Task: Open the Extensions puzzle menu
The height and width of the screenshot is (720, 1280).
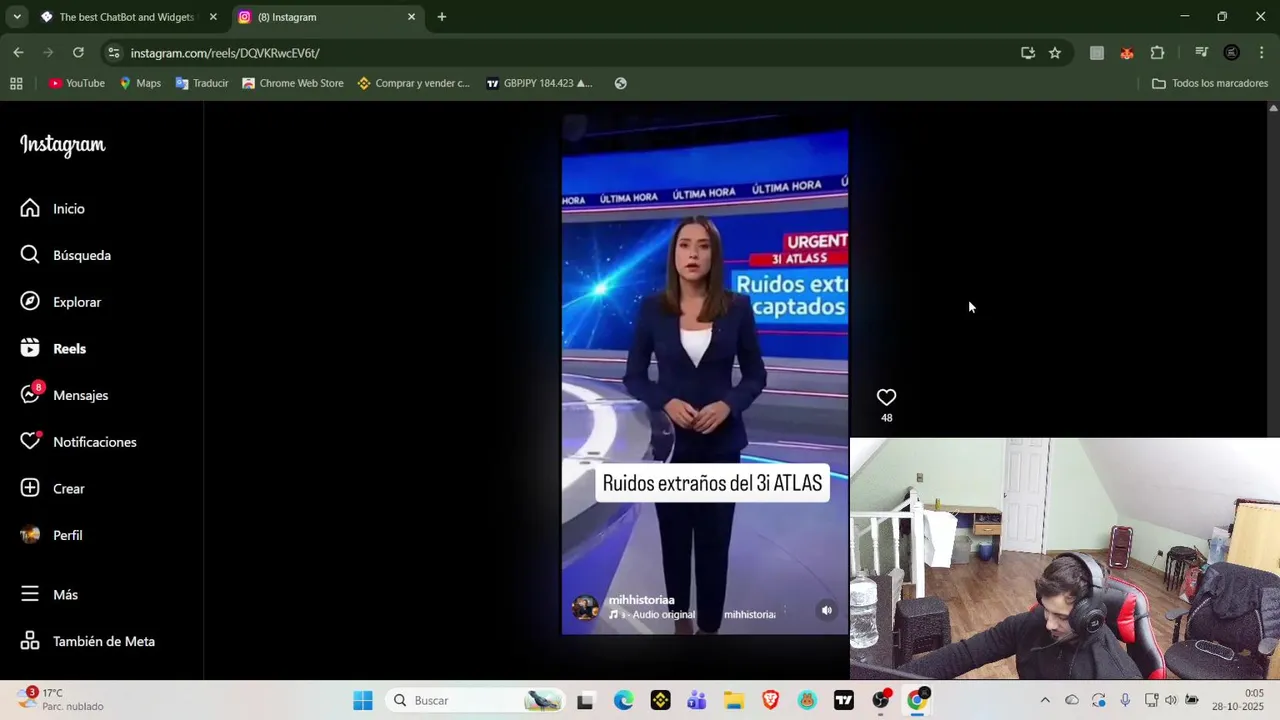Action: [1157, 53]
